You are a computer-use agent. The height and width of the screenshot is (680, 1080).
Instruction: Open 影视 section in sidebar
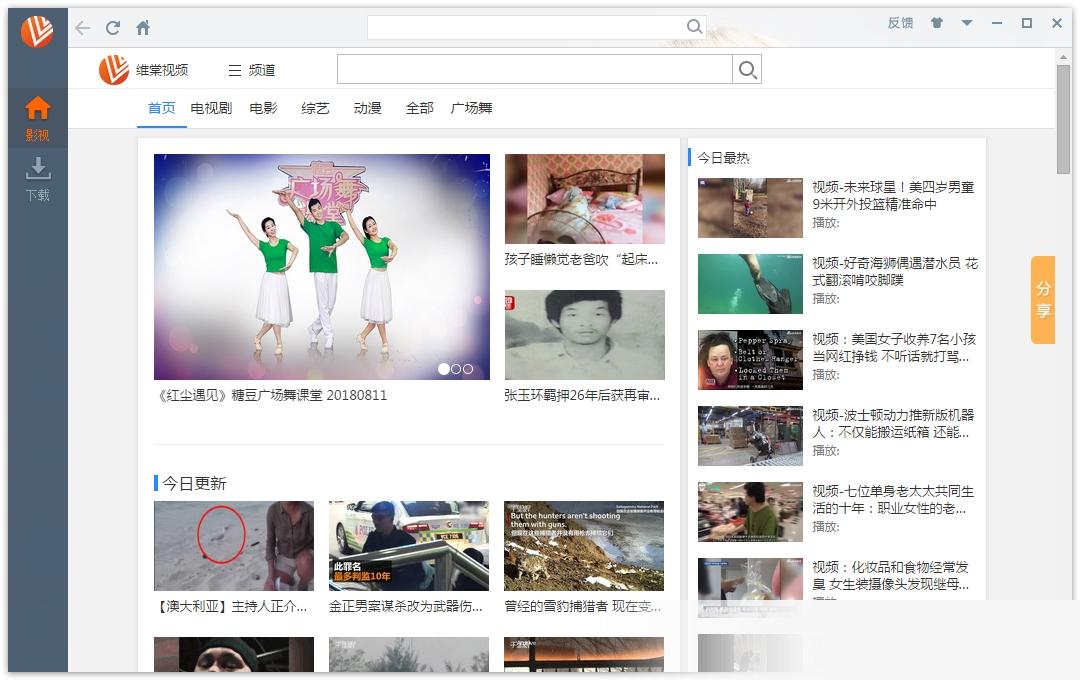pyautogui.click(x=38, y=119)
